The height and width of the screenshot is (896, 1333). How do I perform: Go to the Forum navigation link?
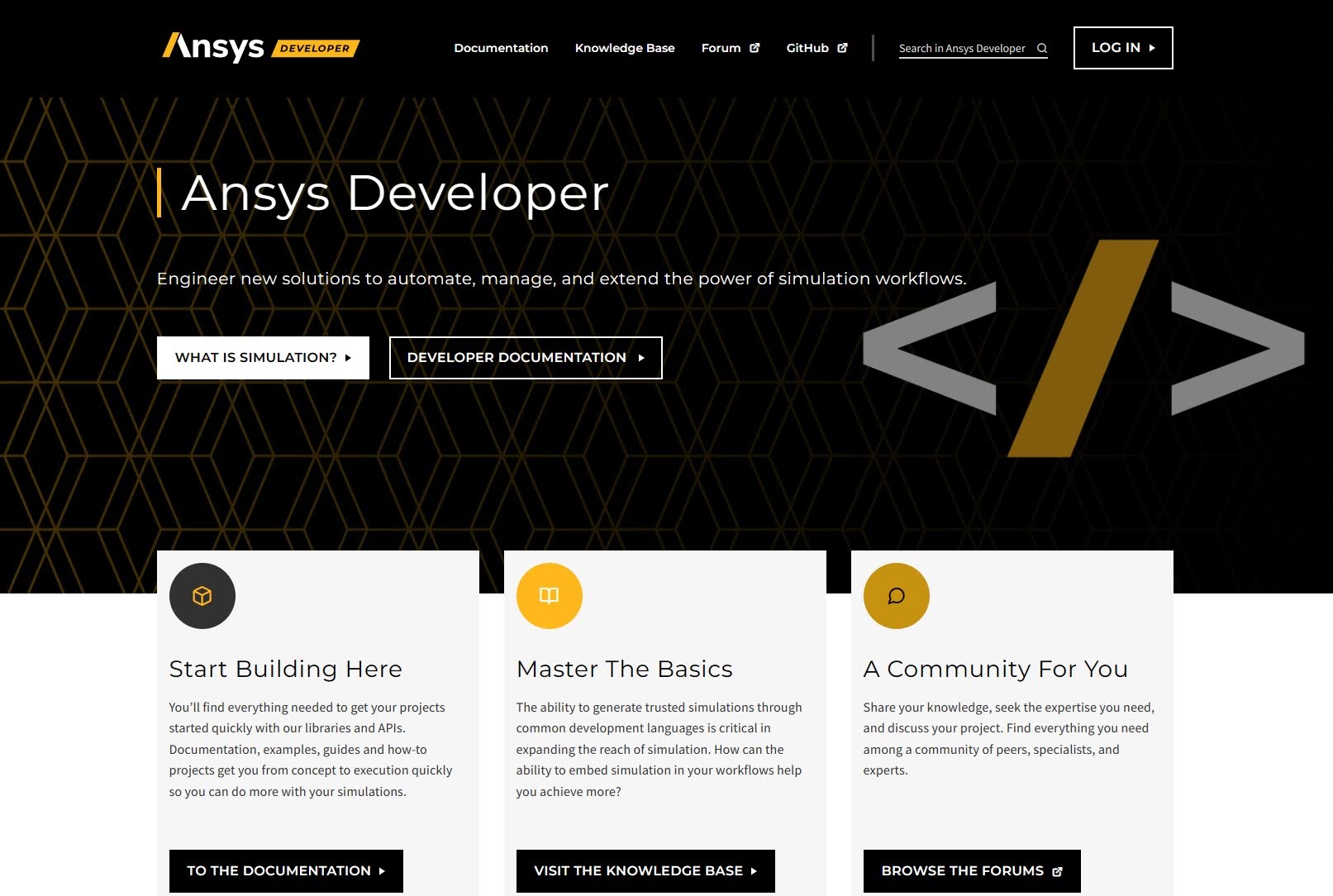click(x=721, y=48)
